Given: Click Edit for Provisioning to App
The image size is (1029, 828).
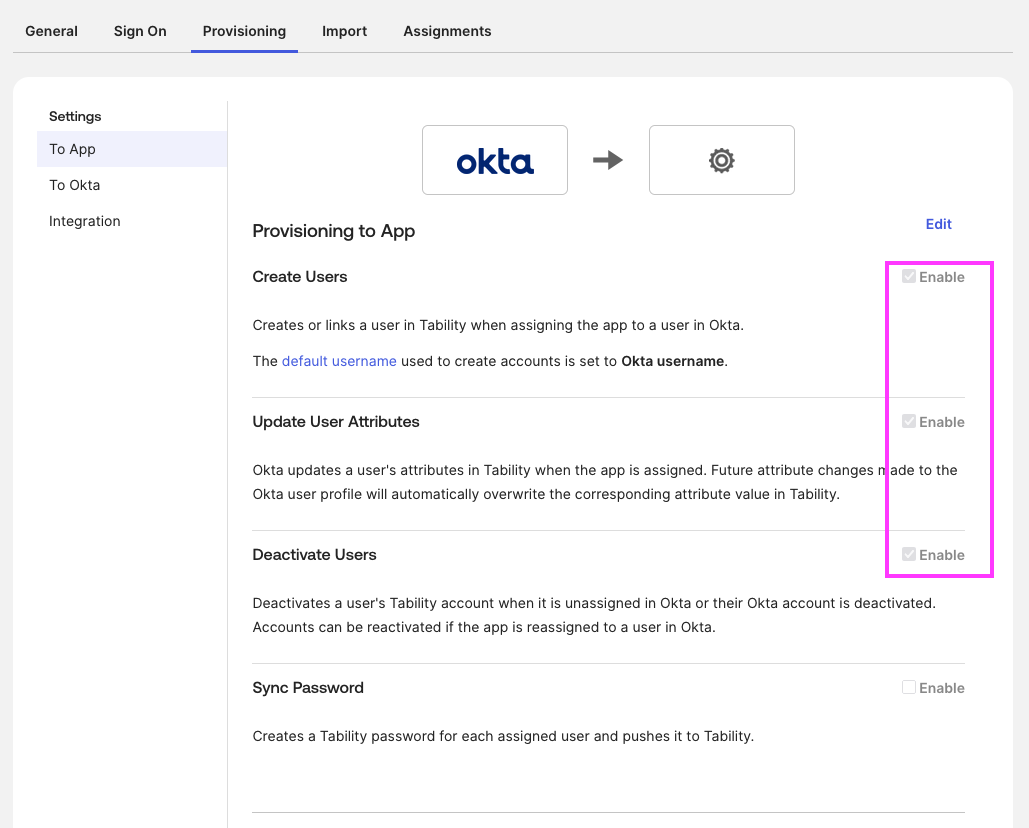Looking at the screenshot, I should click(938, 224).
